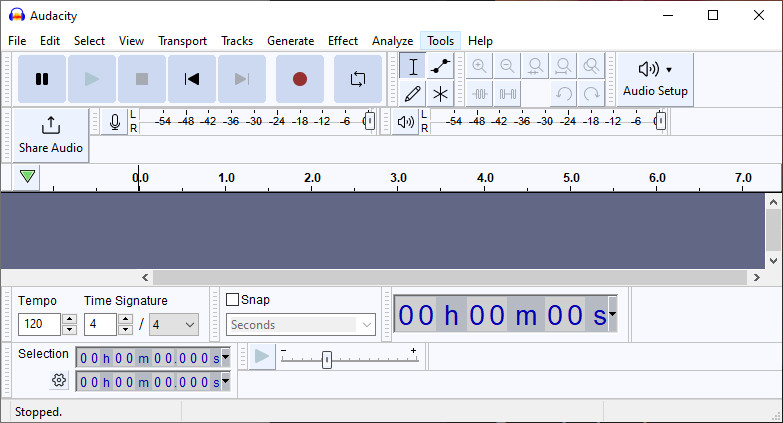The image size is (783, 423).
Task: Click the Zoom Toggle icon
Action: (591, 66)
